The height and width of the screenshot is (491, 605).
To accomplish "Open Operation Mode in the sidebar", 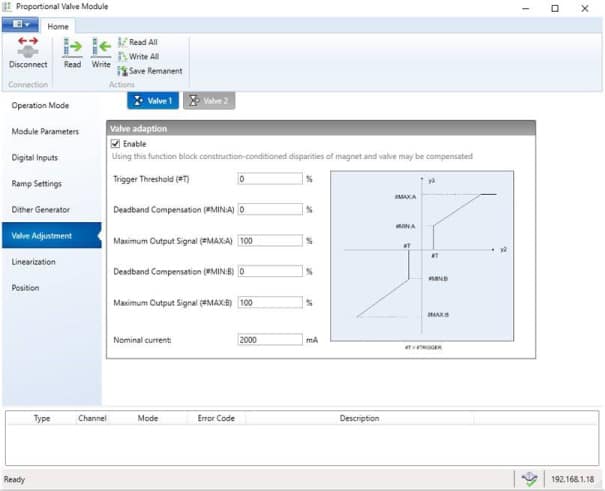I will 40,105.
